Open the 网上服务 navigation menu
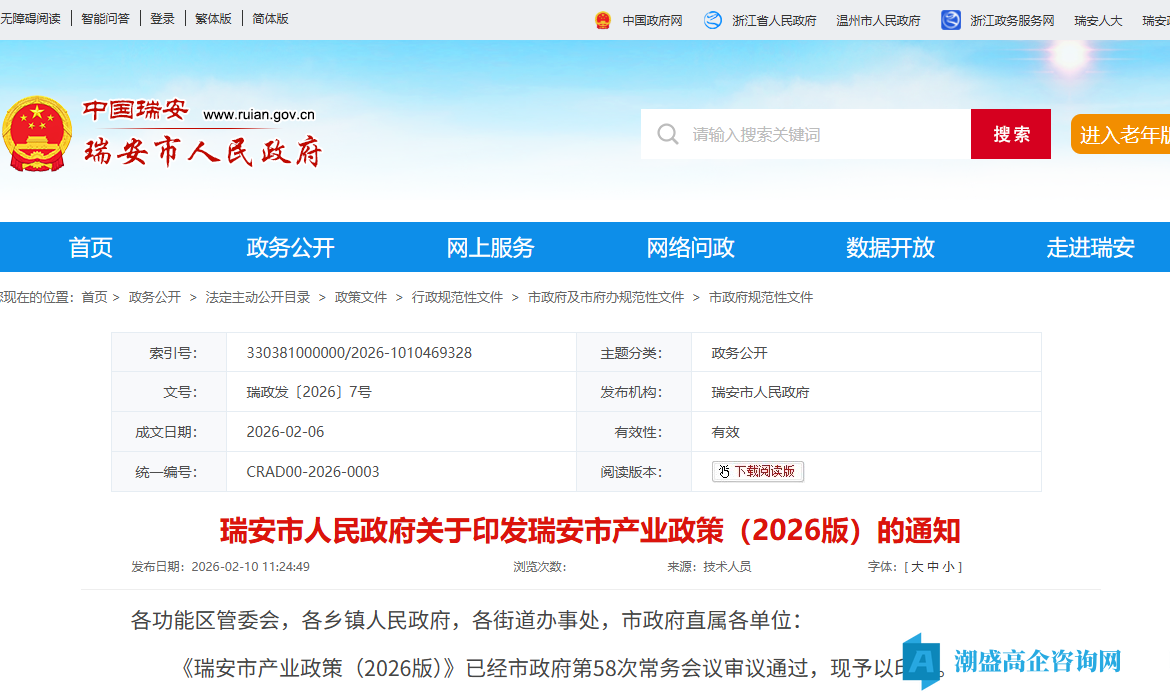Image resolution: width=1170 pixels, height=696 pixels. pyautogui.click(x=490, y=247)
